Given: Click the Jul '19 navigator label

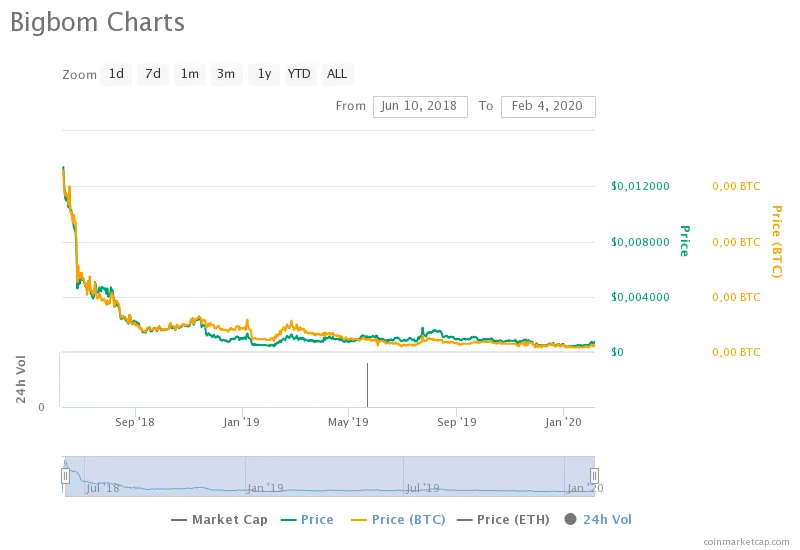Looking at the screenshot, I should pos(422,488).
